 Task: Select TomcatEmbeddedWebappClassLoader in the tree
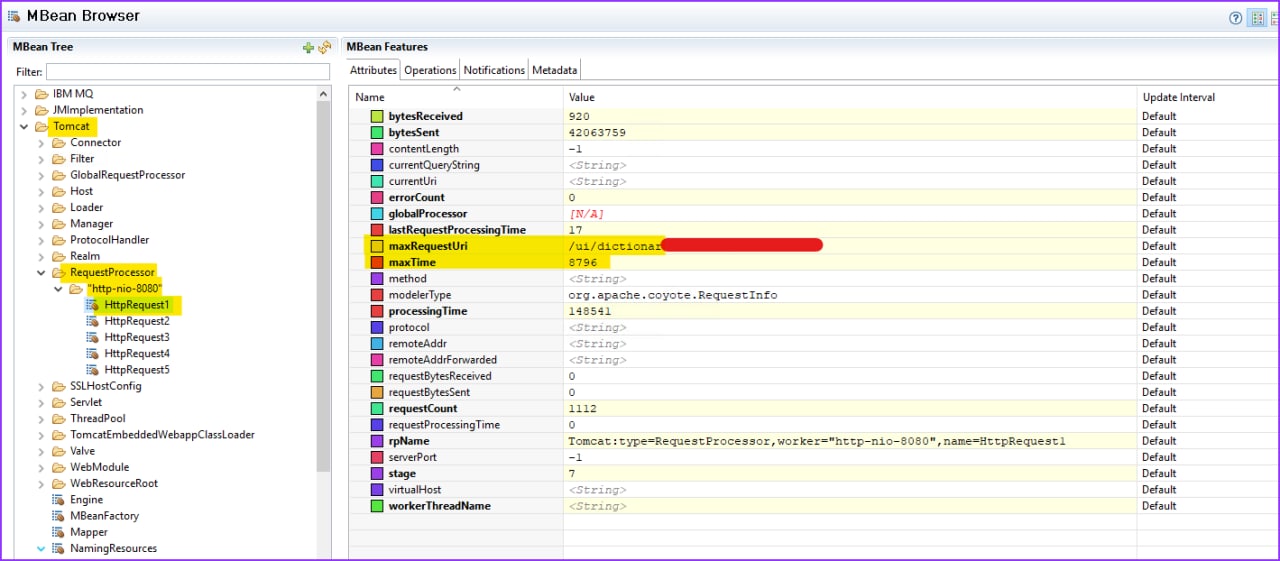pos(162,435)
